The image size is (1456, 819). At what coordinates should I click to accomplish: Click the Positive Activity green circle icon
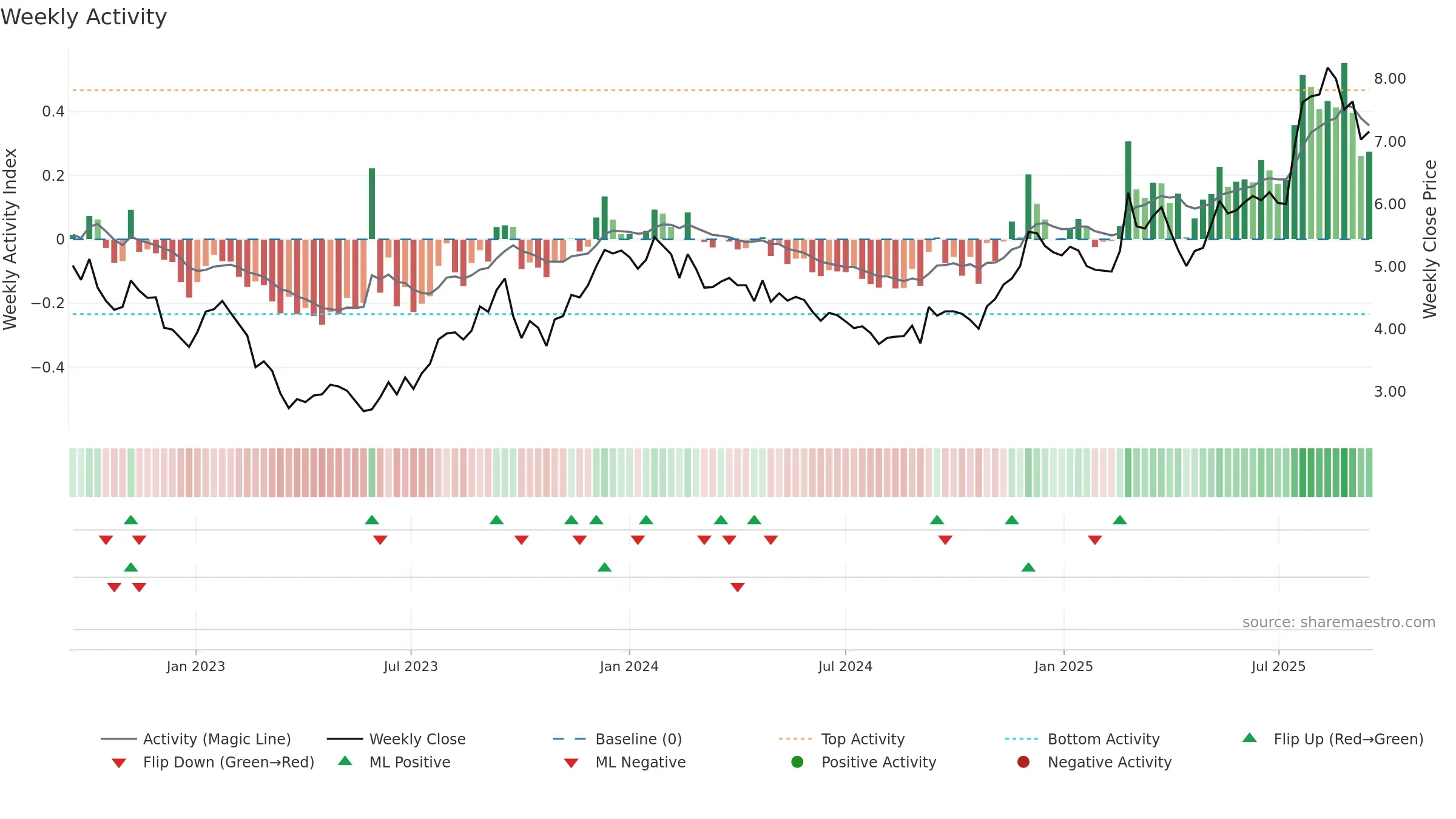point(797,762)
